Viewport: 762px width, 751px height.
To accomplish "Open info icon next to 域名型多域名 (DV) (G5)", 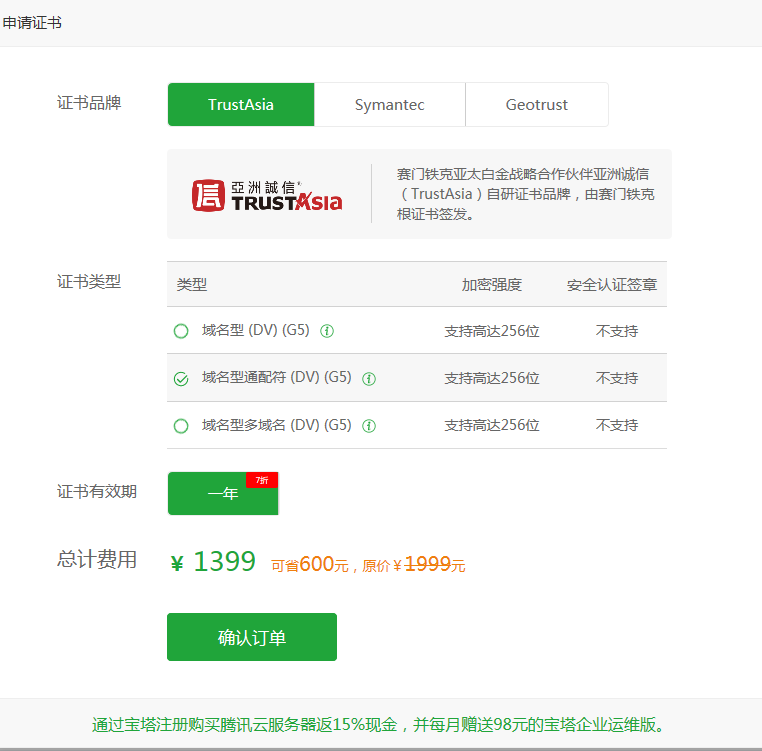I will (x=369, y=426).
